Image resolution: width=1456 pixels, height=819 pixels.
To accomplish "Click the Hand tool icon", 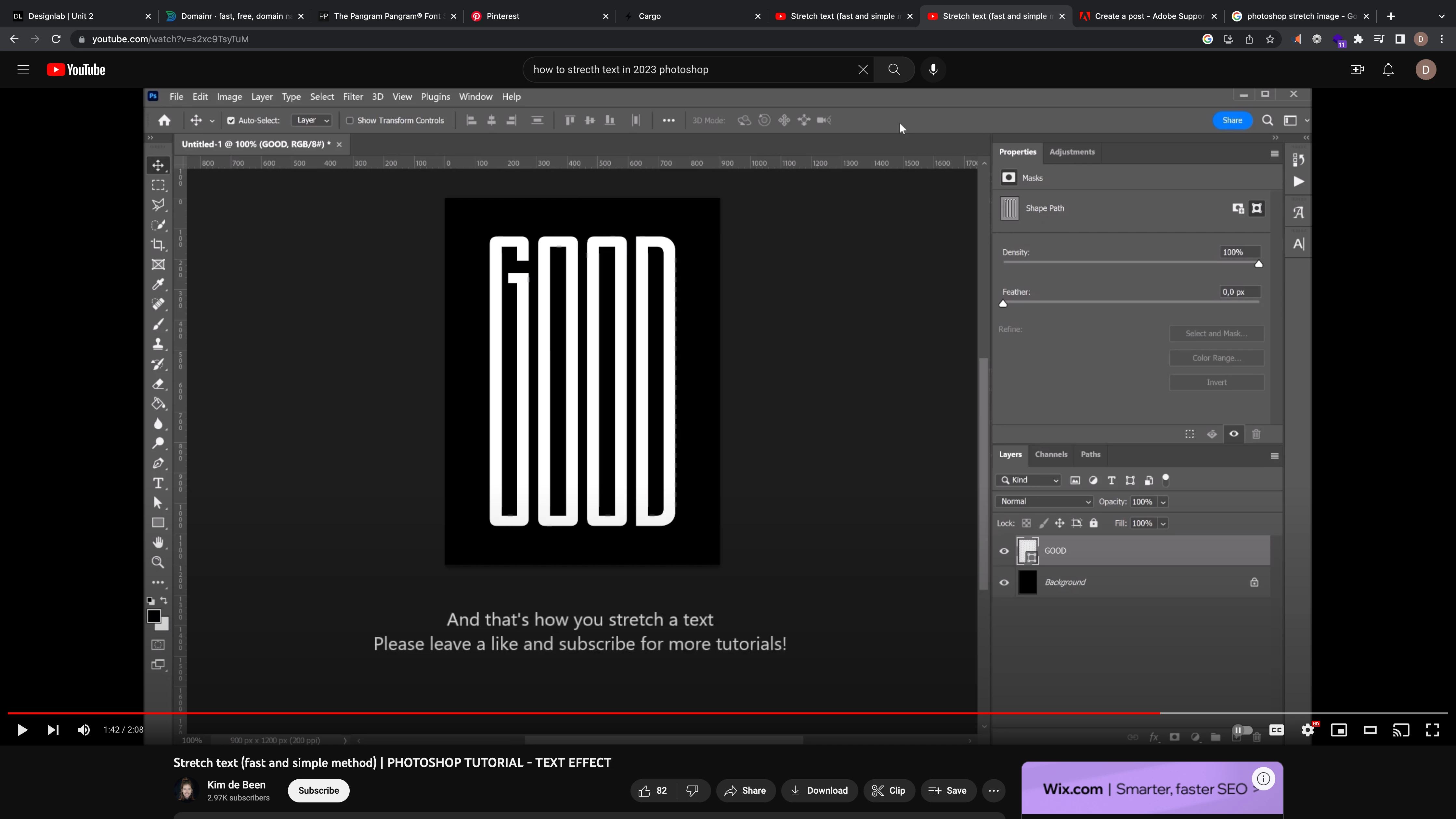I will tap(158, 543).
